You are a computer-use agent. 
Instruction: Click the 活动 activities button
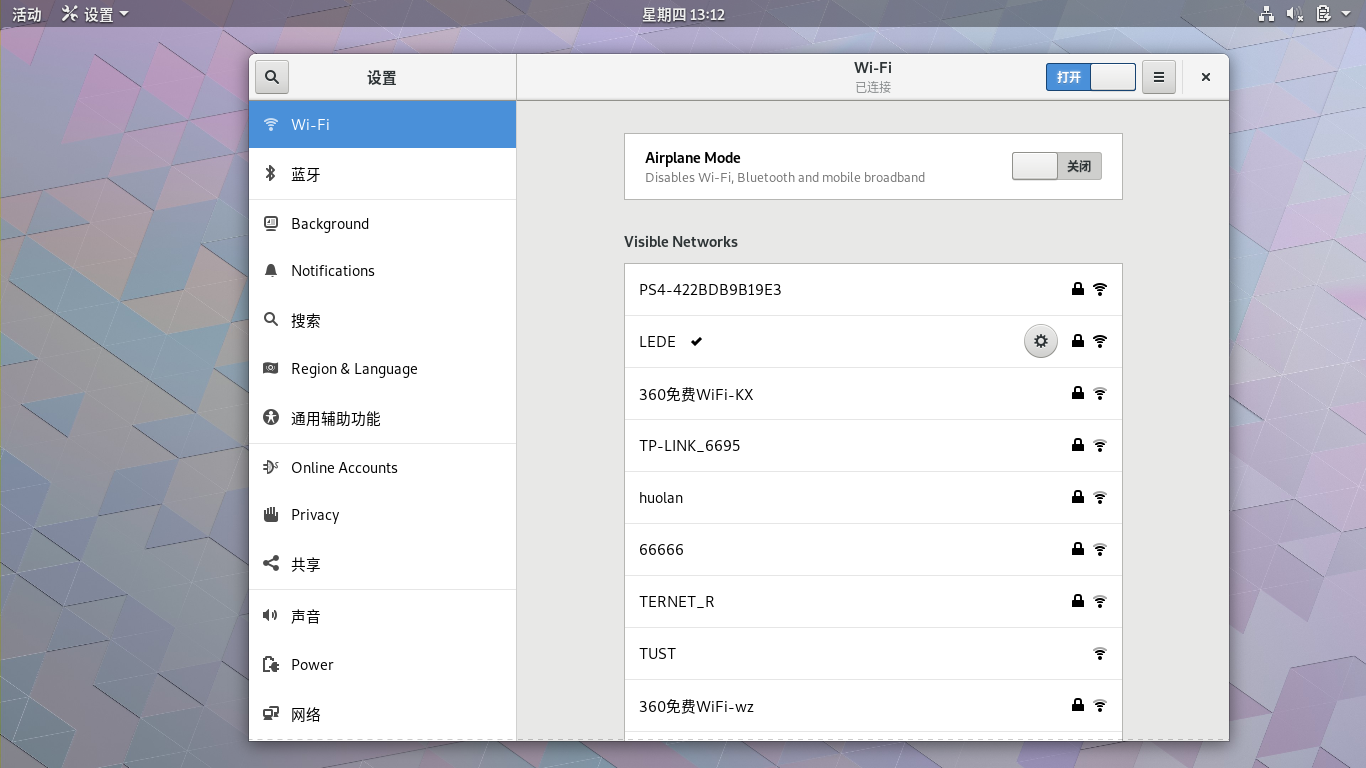coord(27,14)
